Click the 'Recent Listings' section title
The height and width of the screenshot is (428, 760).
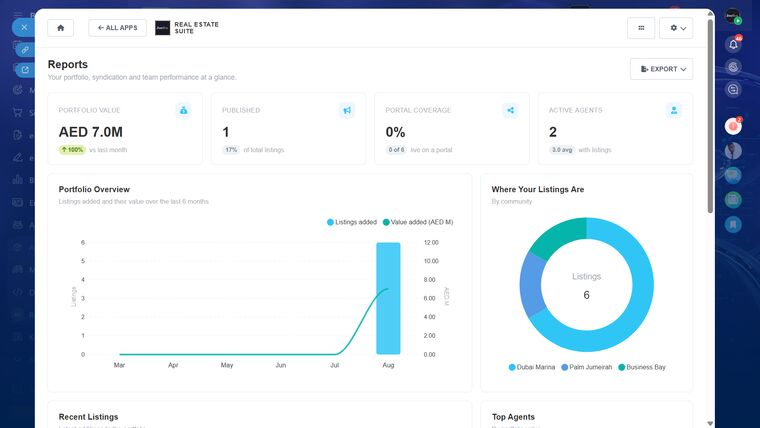[x=88, y=417]
